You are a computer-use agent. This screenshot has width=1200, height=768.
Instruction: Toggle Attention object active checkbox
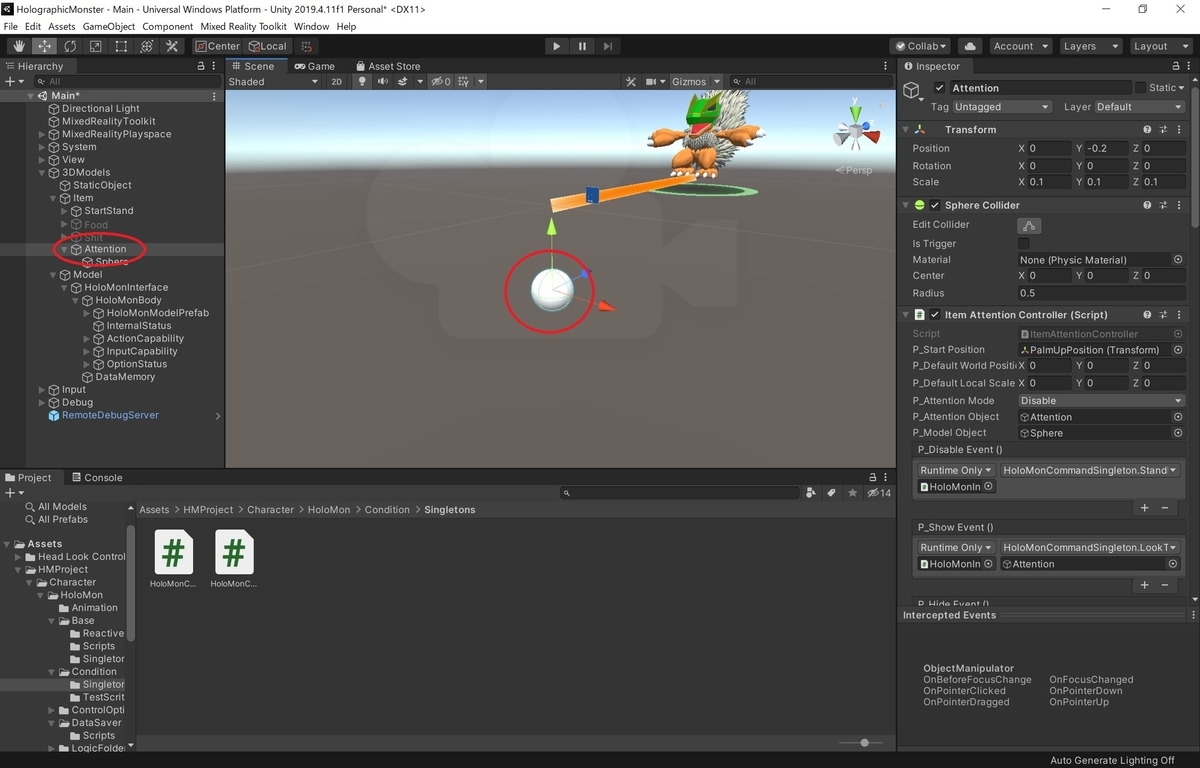coord(939,88)
